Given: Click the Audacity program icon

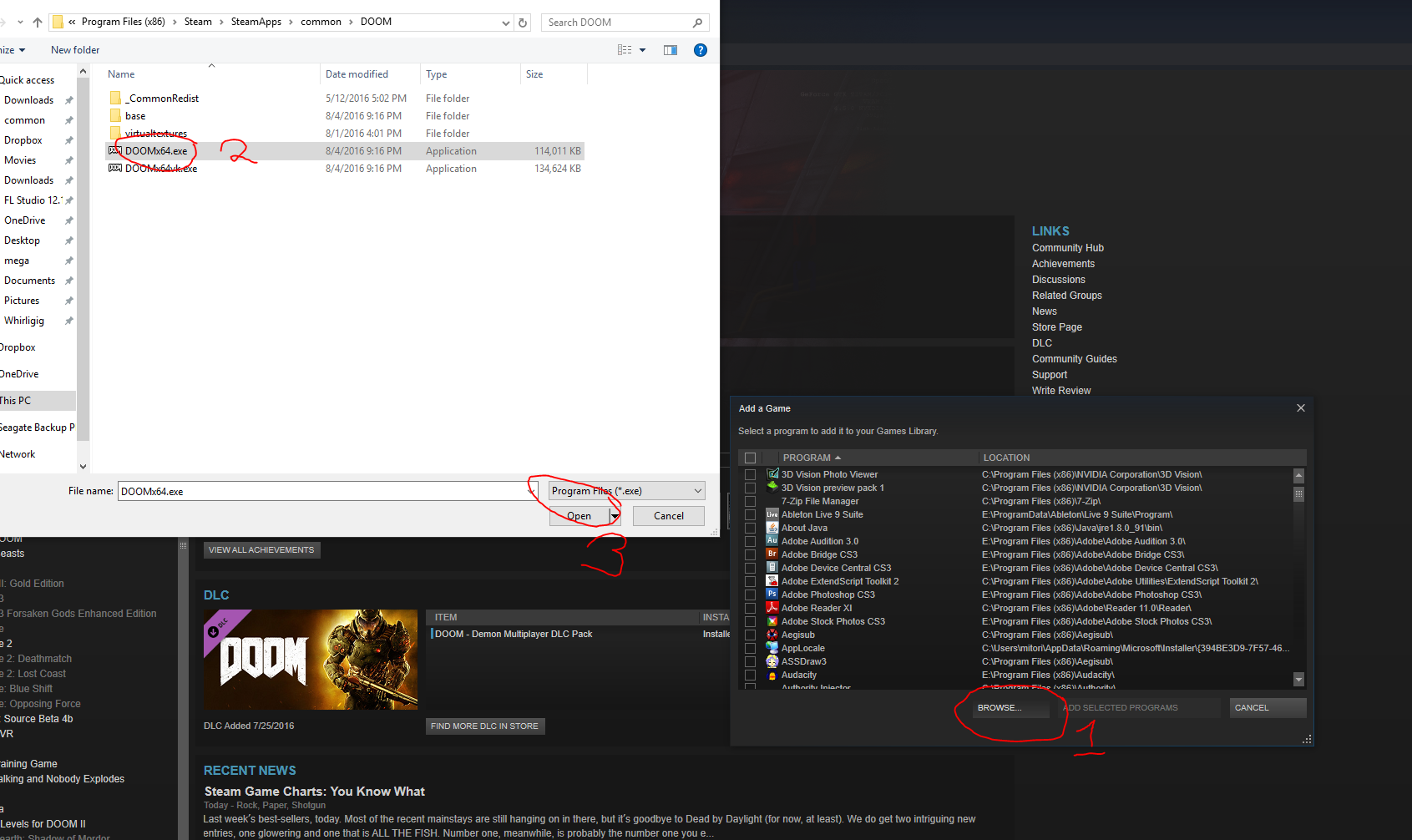Looking at the screenshot, I should pos(772,675).
